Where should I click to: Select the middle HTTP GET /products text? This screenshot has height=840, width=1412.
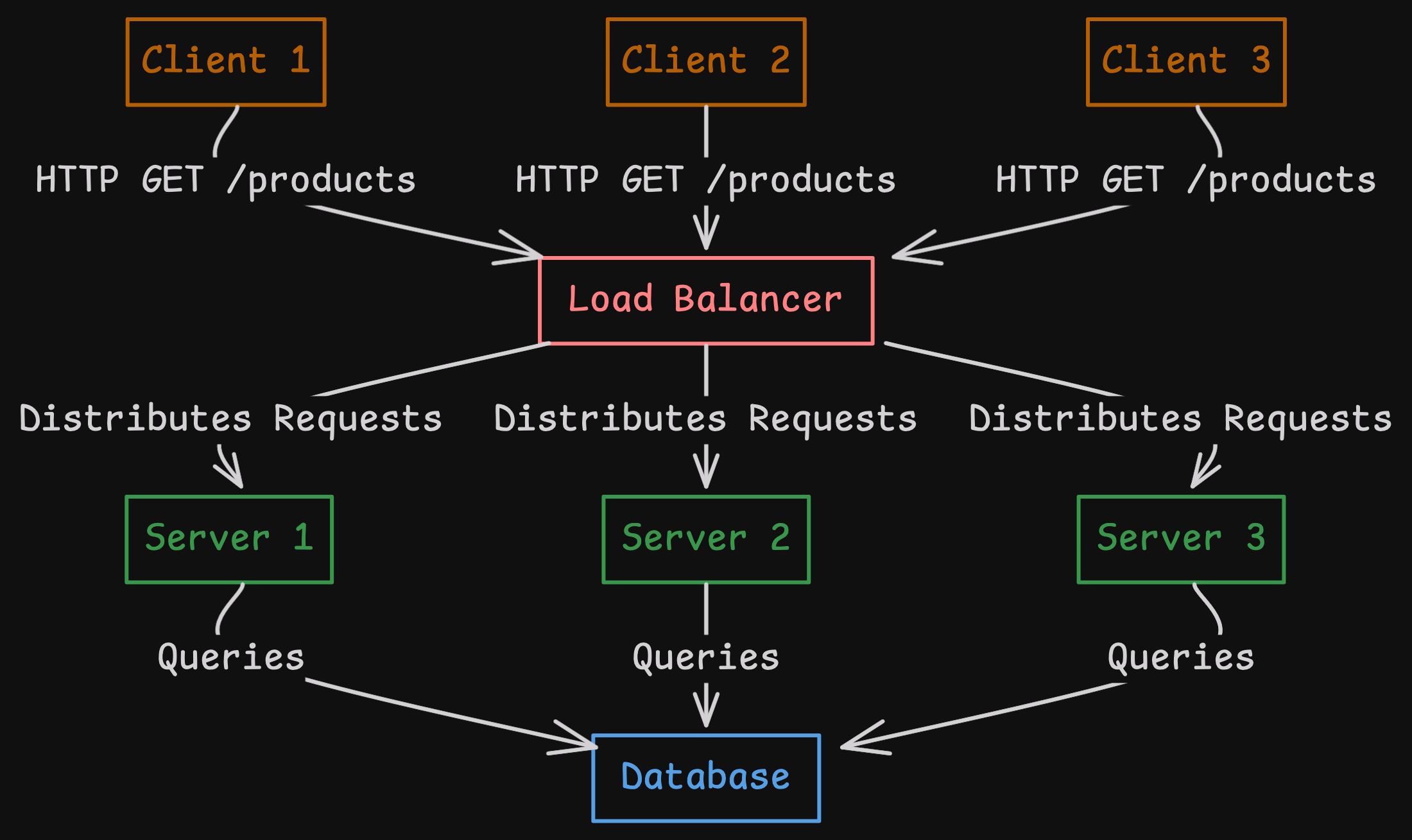click(x=706, y=180)
